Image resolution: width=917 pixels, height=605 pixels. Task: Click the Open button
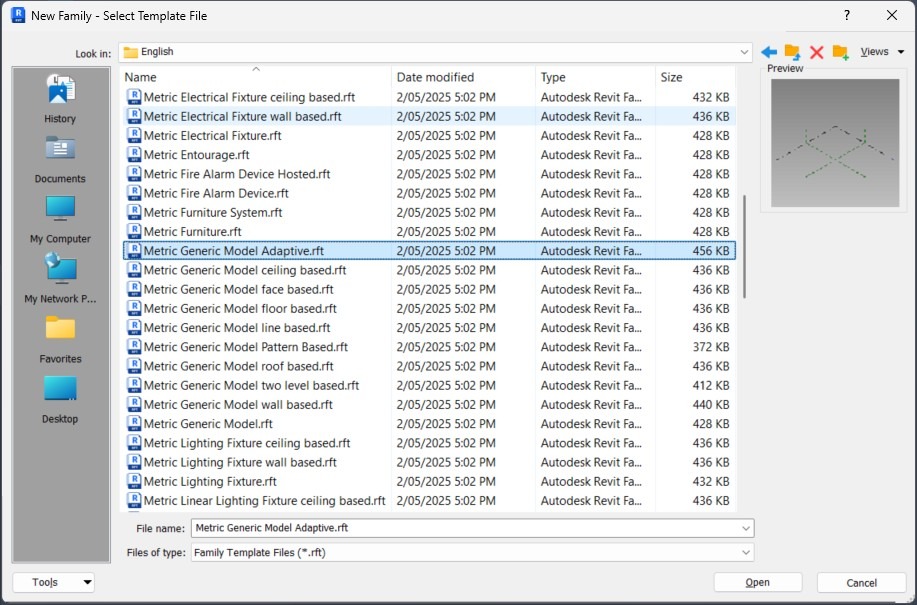tap(757, 582)
